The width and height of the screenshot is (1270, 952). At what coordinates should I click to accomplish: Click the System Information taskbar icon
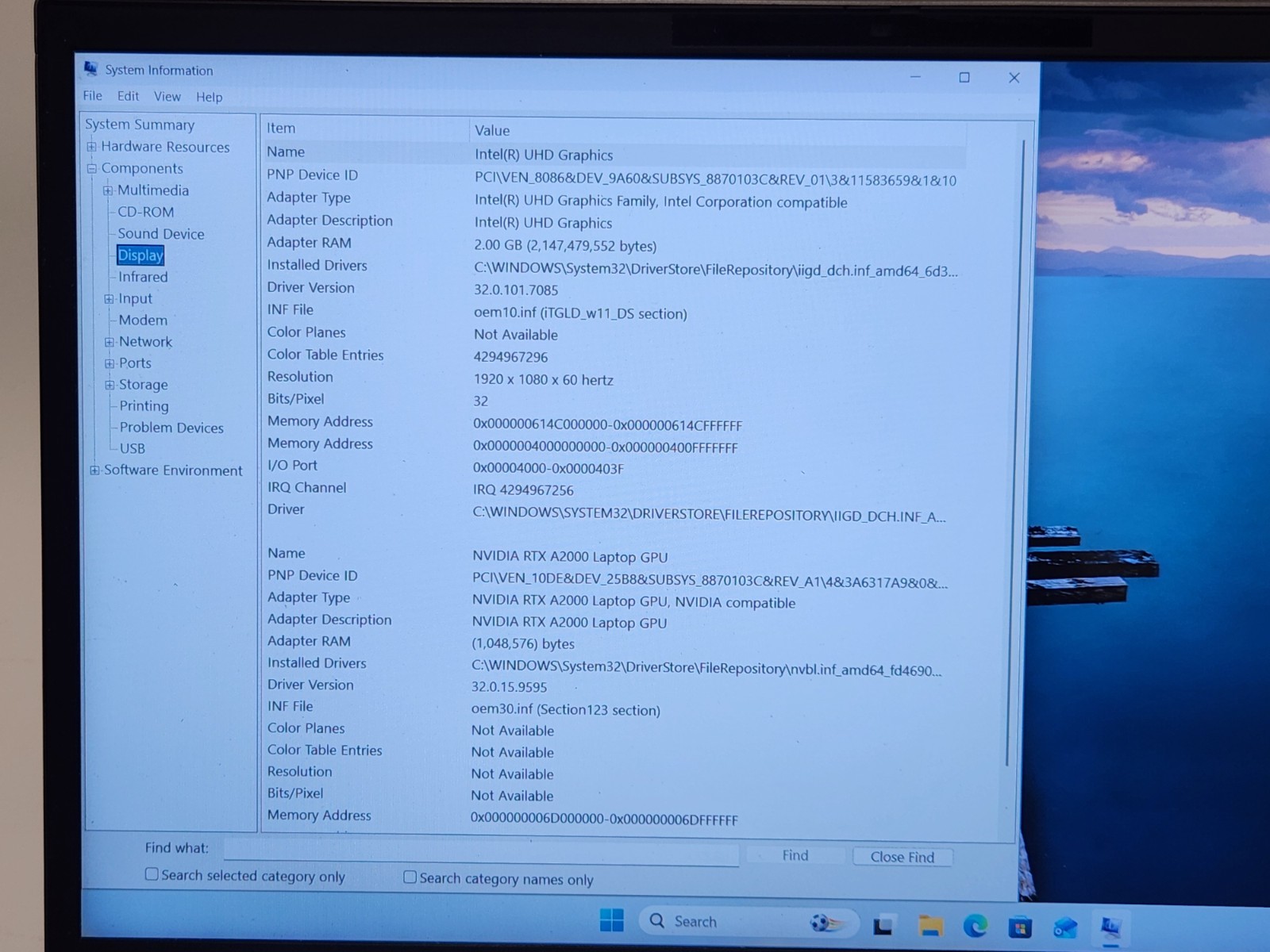(x=1110, y=927)
